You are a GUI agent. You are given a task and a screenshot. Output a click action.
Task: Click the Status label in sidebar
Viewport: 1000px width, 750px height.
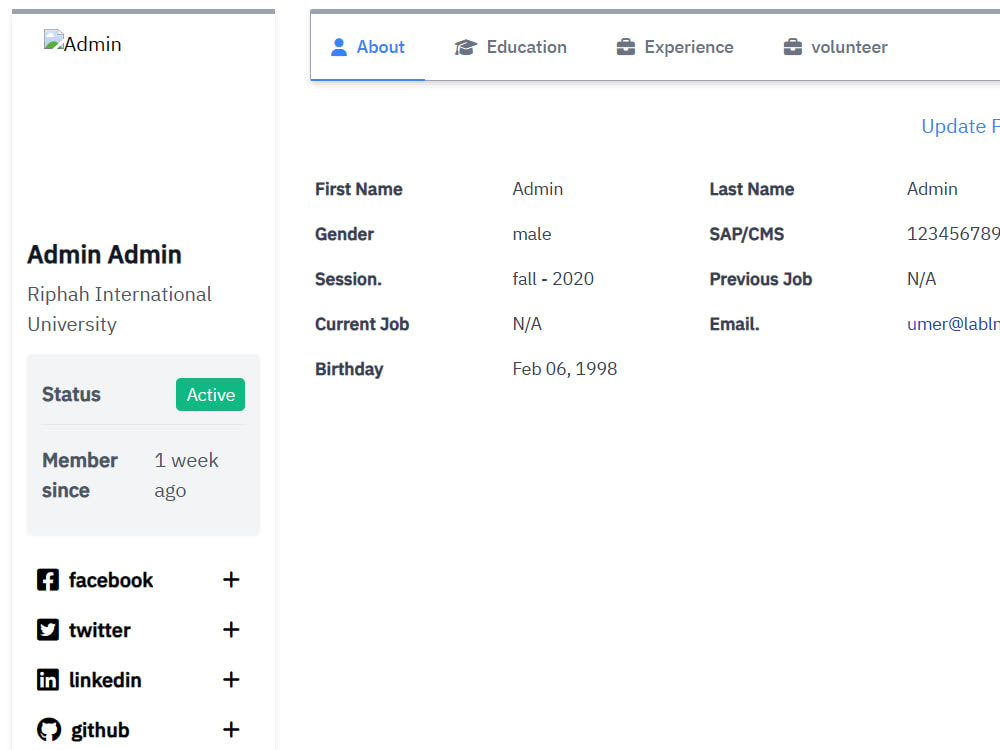[71, 394]
